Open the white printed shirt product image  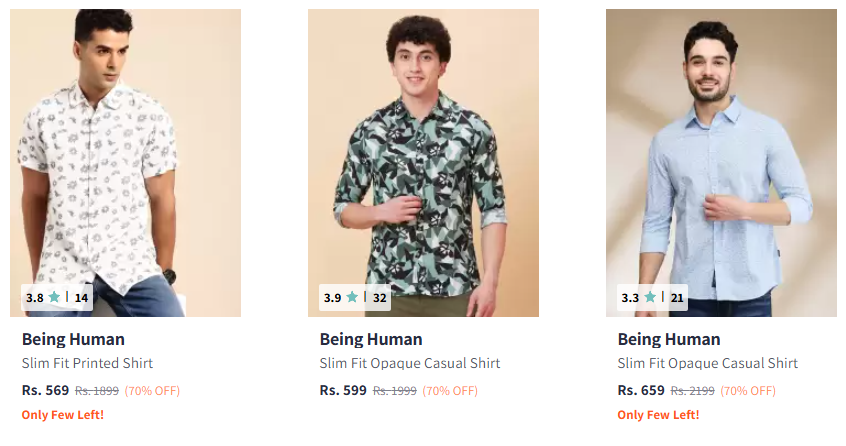coord(125,150)
